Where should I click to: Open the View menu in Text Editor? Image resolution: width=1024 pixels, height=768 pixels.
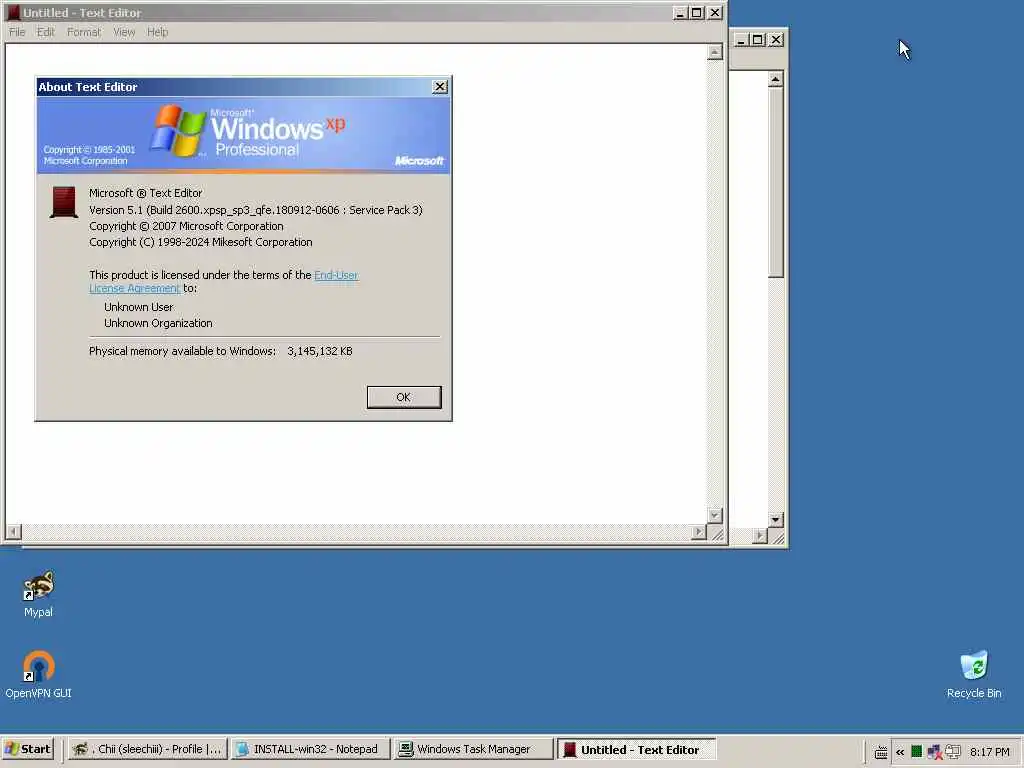[124, 32]
